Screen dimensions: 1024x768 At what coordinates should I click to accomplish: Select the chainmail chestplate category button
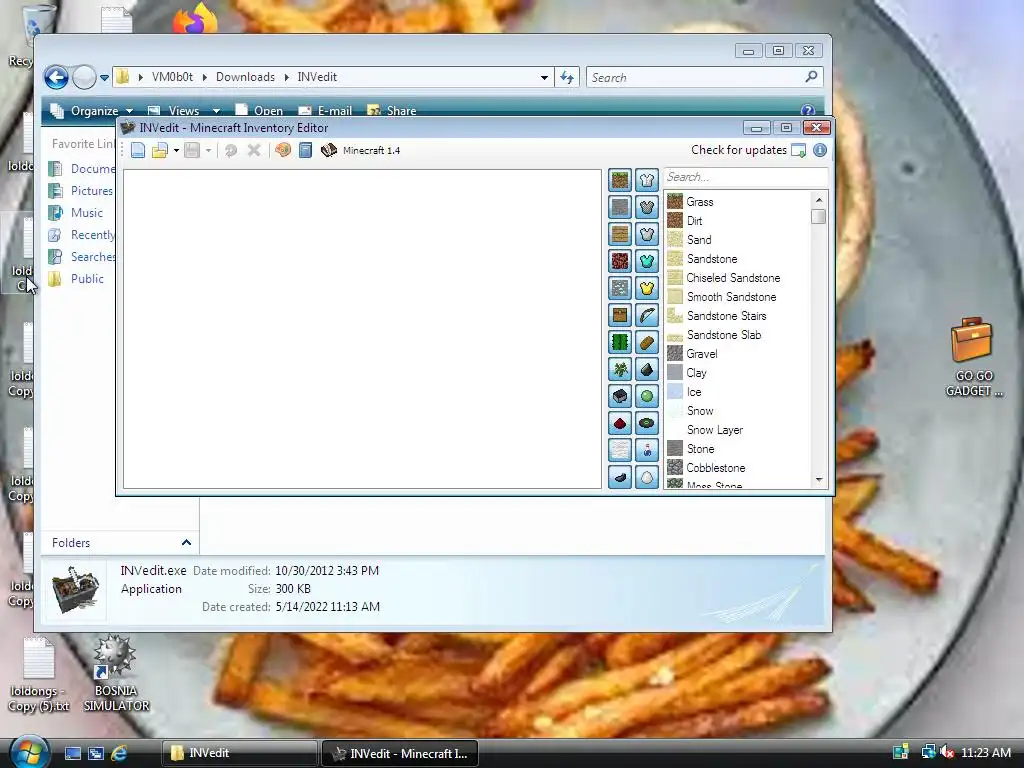click(x=647, y=207)
